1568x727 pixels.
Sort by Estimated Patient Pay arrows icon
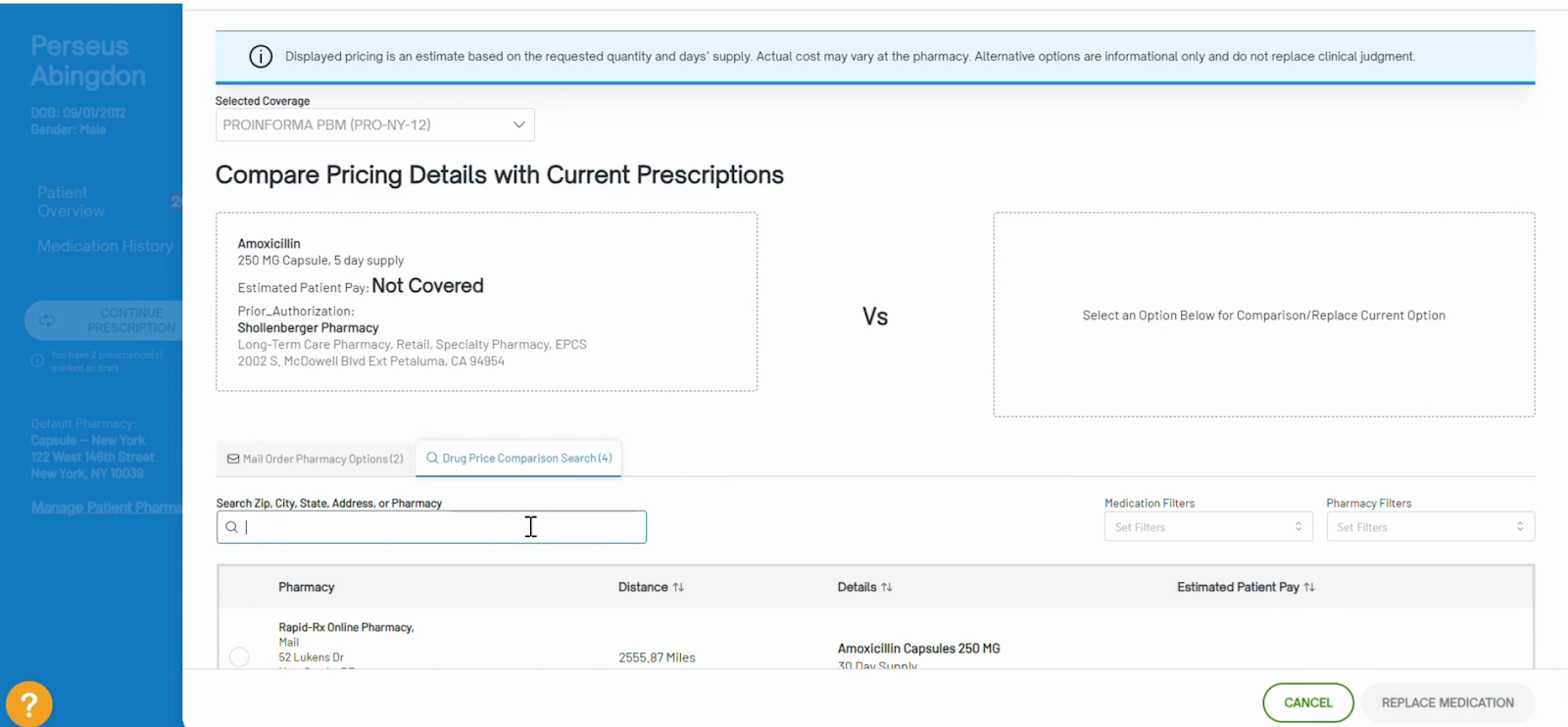click(x=1309, y=587)
